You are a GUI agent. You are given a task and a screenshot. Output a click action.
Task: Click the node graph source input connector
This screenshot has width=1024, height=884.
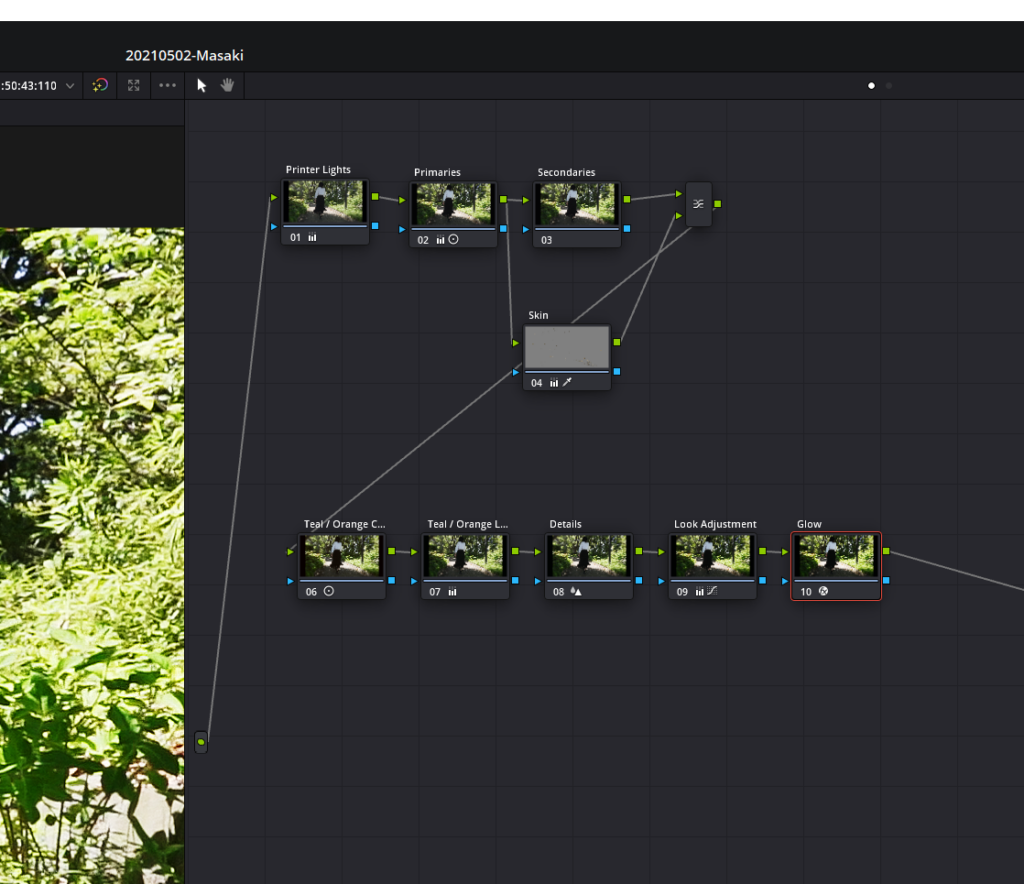(201, 742)
